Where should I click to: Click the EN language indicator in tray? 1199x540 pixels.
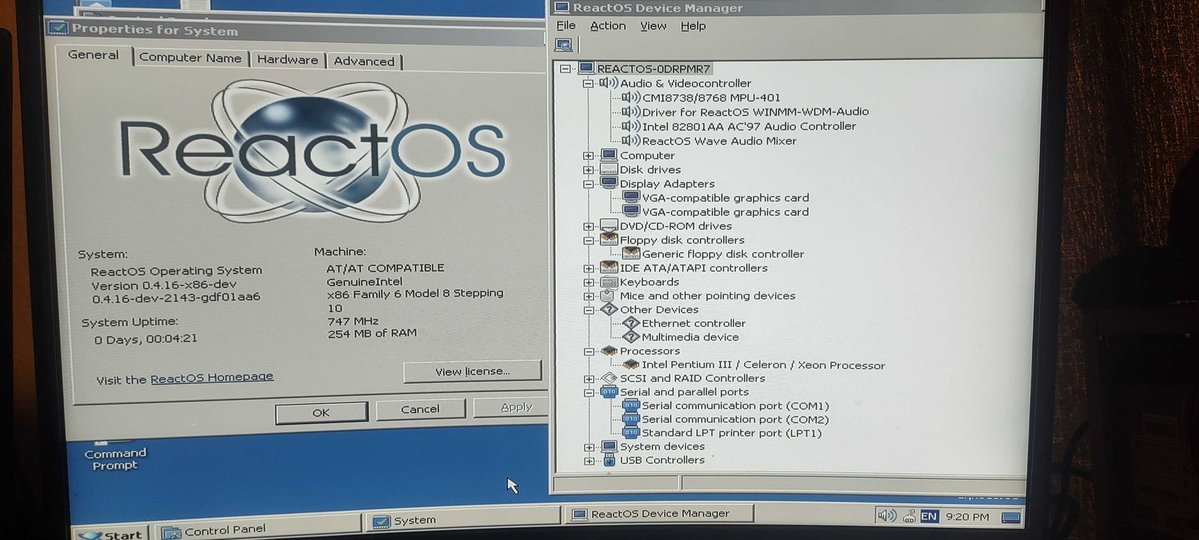[929, 516]
